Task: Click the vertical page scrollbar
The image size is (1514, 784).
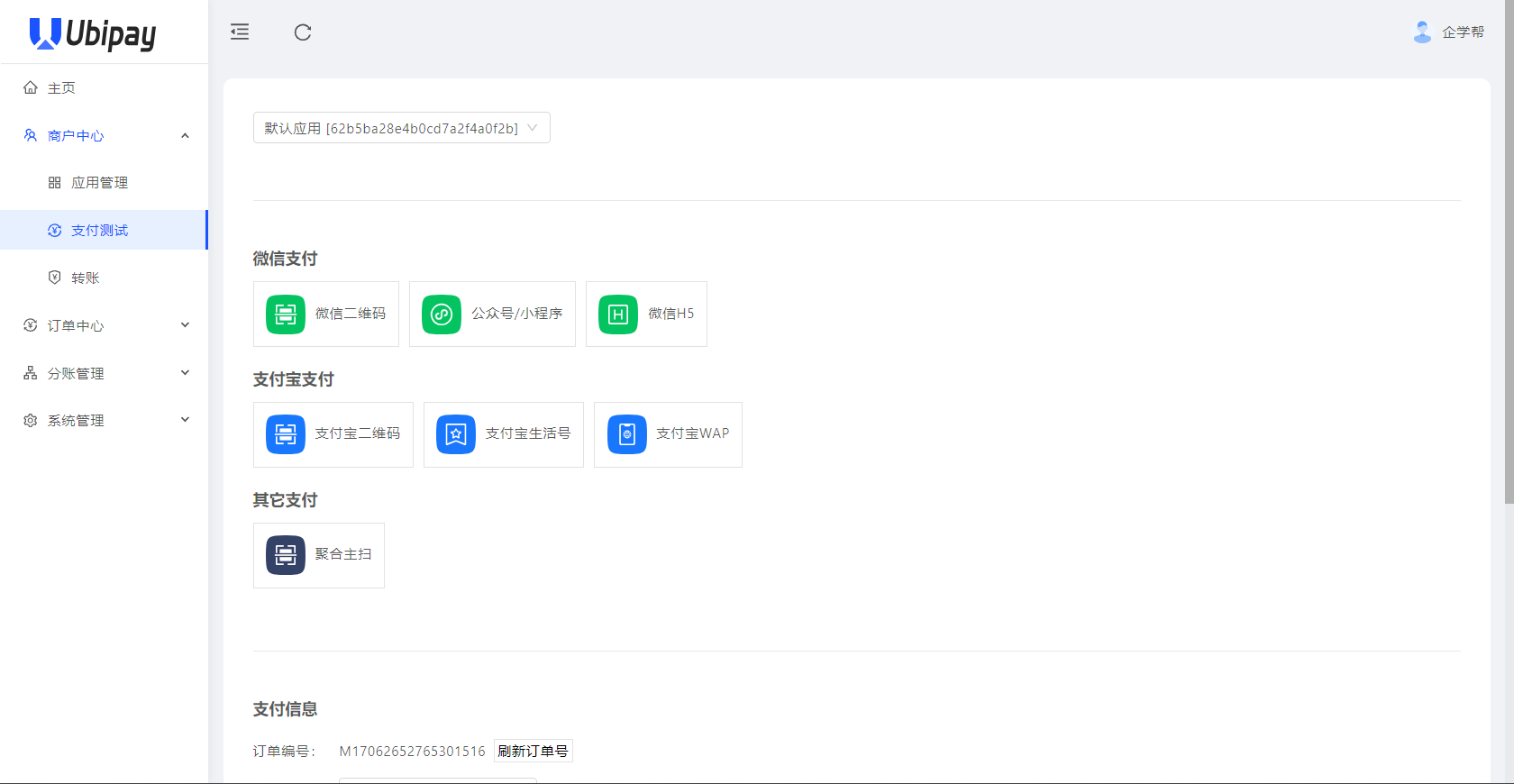Action: click(1509, 252)
